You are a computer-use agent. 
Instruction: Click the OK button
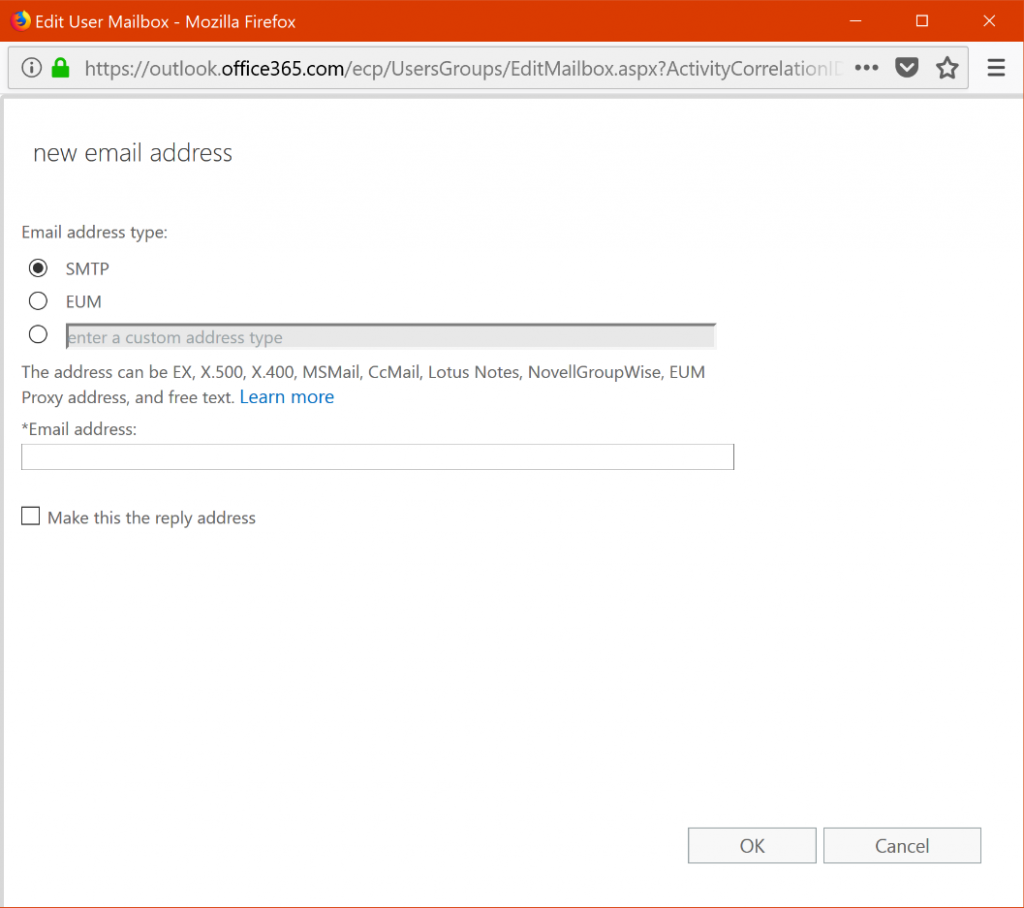point(751,845)
